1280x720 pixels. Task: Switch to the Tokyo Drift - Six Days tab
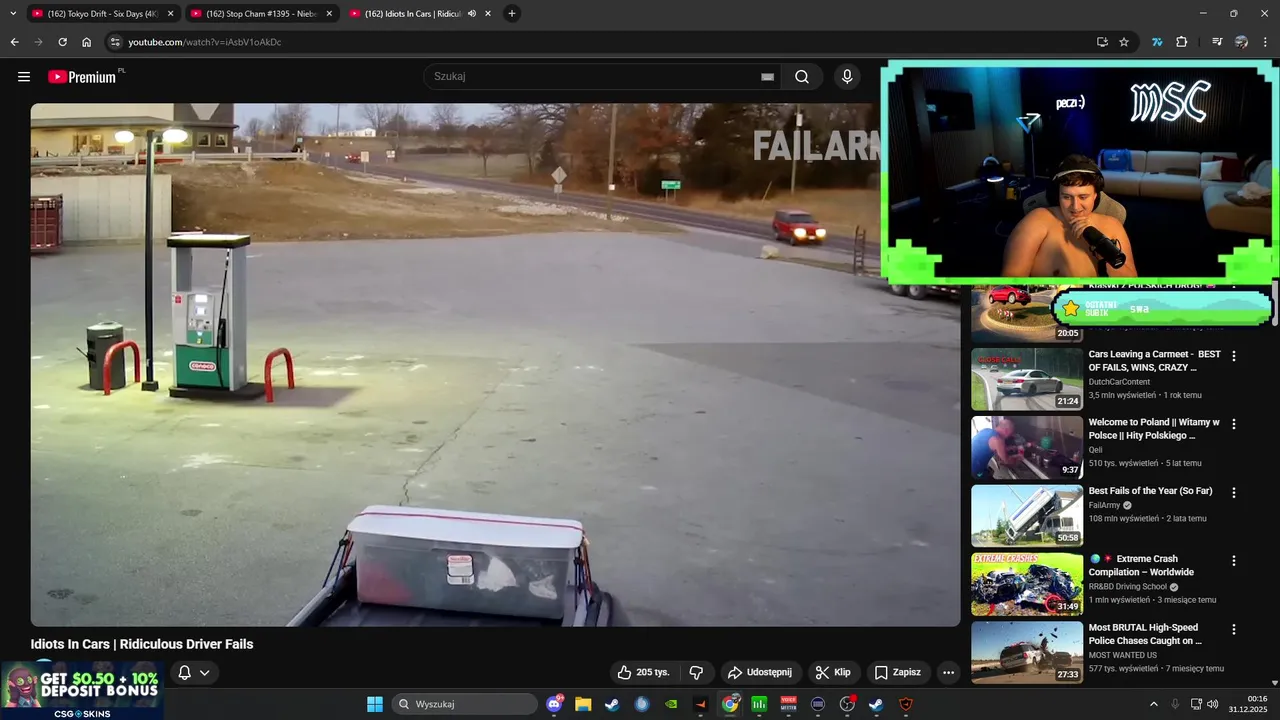102,13
